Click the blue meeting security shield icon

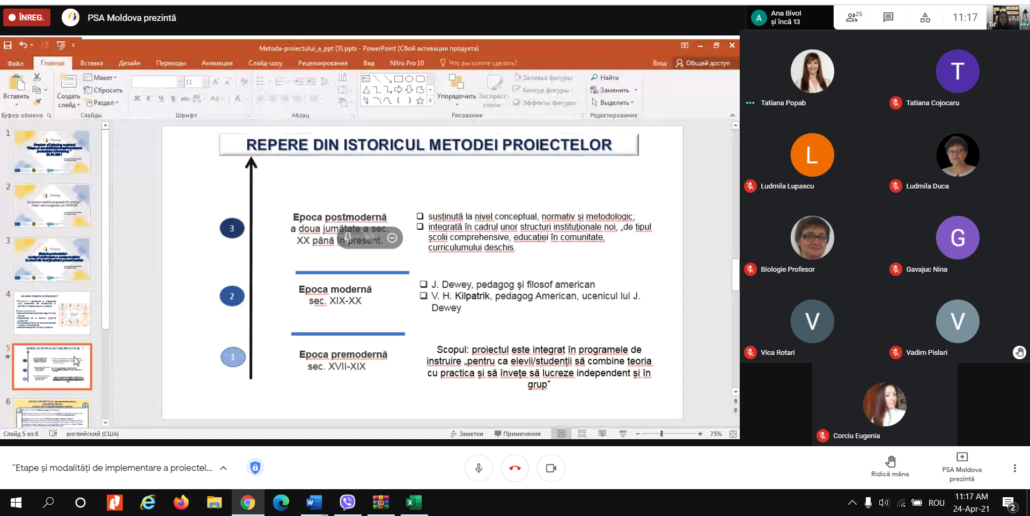255,467
